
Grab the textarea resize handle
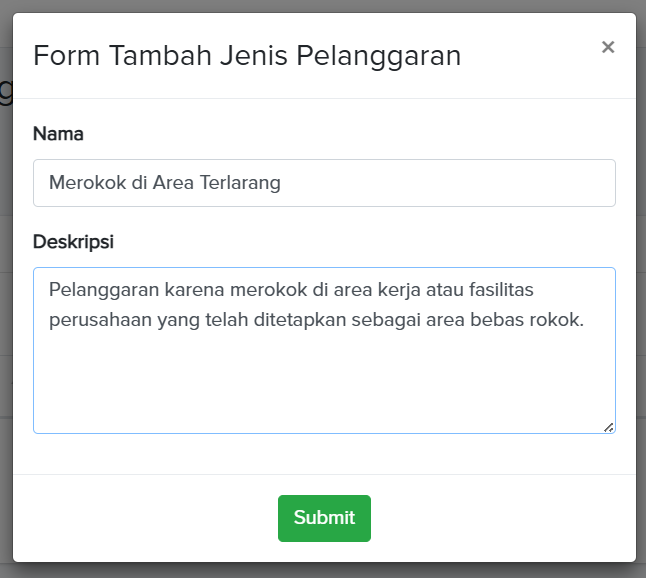(608, 427)
